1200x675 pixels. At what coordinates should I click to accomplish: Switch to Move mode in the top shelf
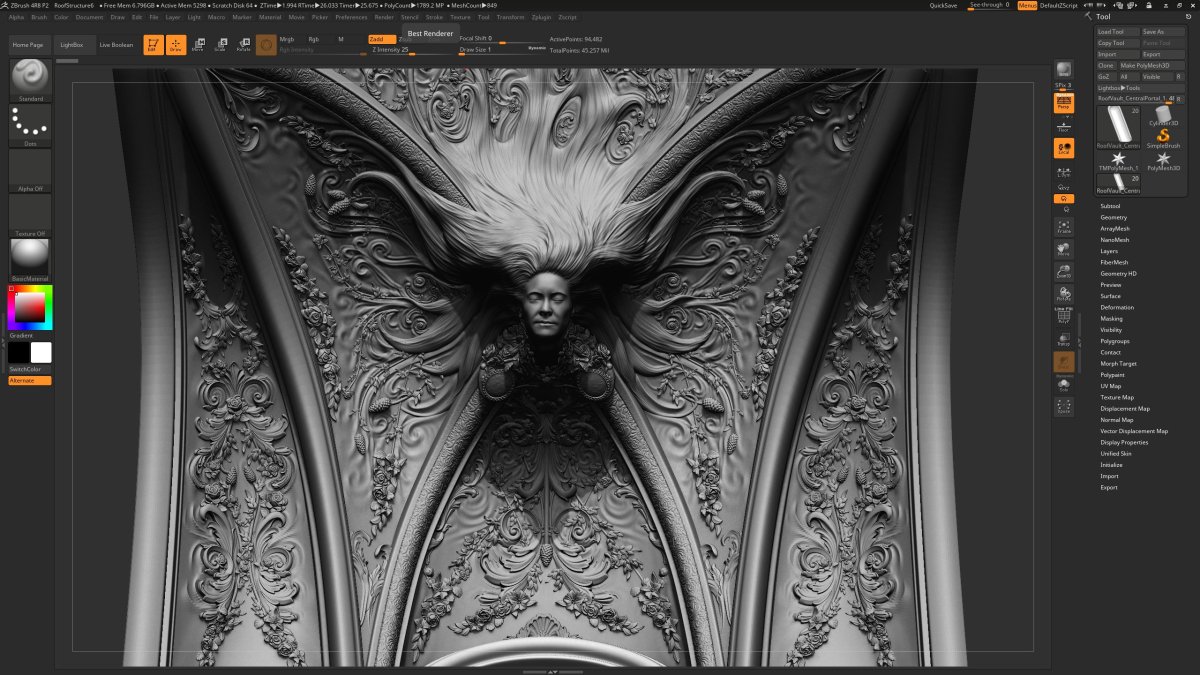point(198,43)
